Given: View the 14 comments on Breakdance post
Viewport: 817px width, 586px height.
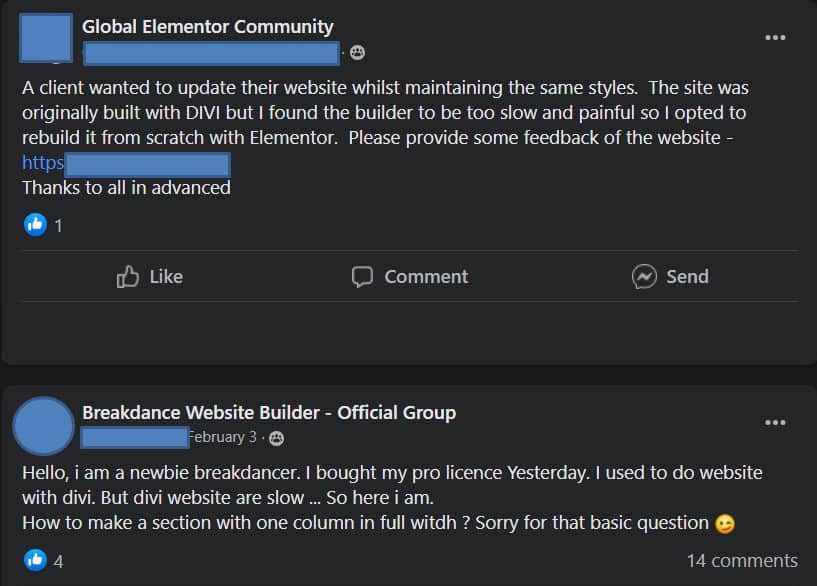Looking at the screenshot, I should [x=742, y=561].
